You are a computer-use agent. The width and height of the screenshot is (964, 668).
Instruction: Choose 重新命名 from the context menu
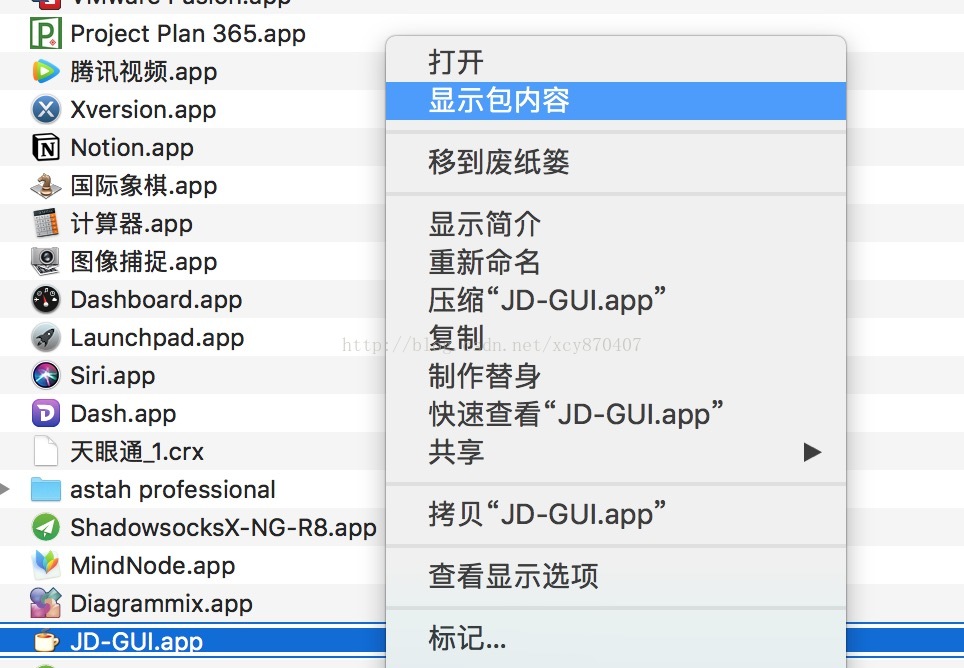pos(615,262)
